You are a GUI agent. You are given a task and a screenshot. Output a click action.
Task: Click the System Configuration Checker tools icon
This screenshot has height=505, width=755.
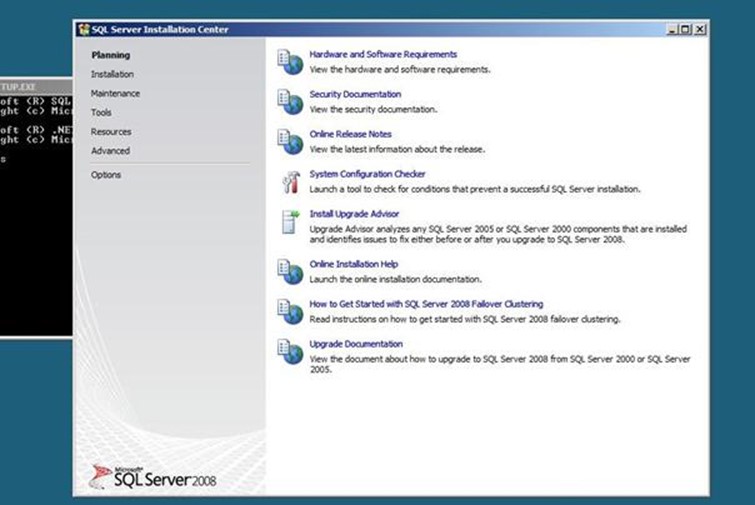[291, 182]
